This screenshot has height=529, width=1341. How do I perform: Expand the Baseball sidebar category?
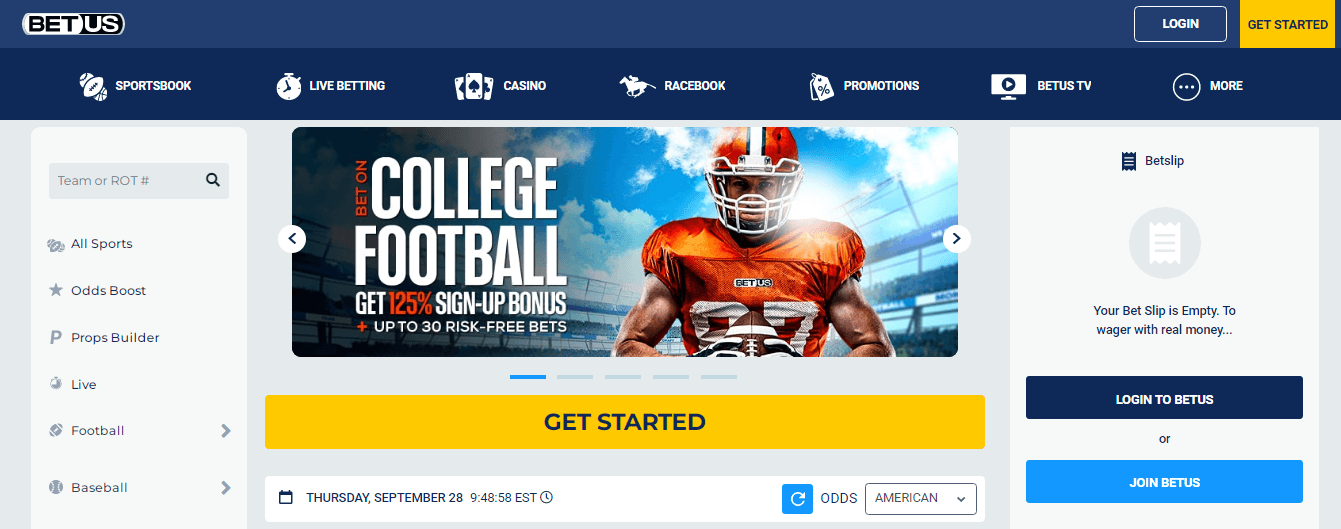click(x=225, y=488)
